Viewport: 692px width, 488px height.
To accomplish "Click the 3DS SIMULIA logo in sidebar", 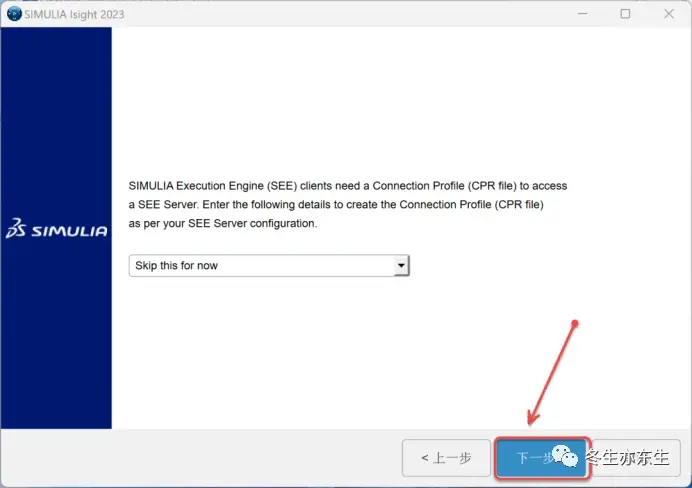I will click(x=56, y=229).
